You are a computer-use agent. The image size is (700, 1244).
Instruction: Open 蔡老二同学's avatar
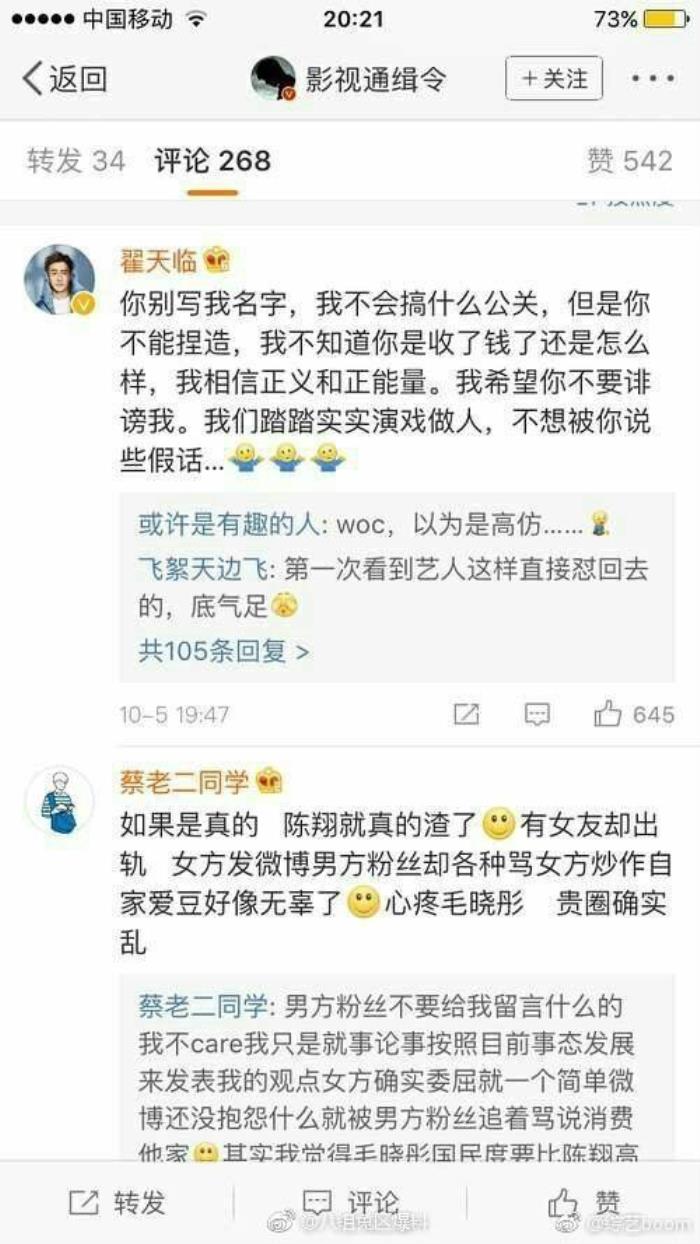59,801
